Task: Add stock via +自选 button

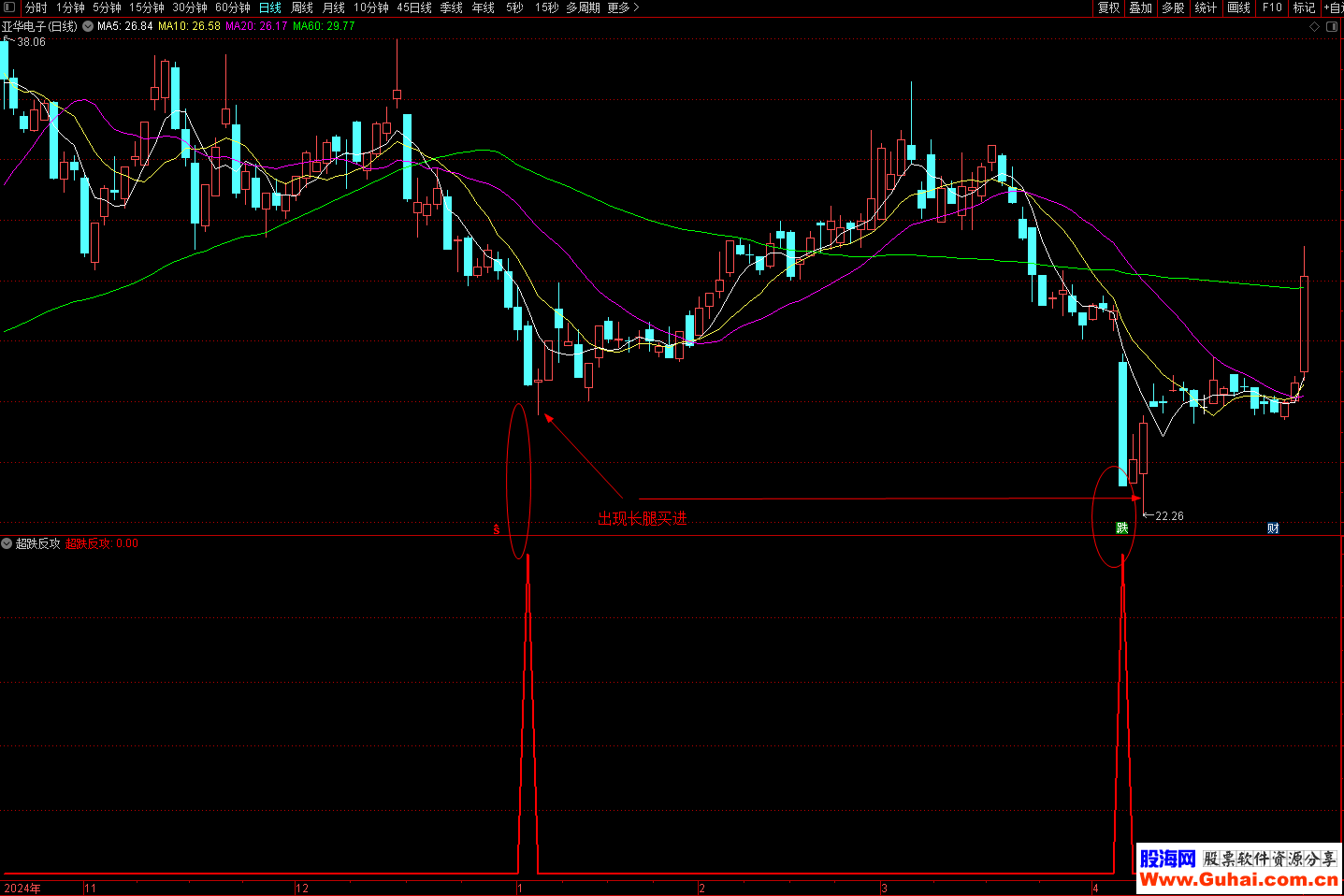Action: [x=1333, y=7]
